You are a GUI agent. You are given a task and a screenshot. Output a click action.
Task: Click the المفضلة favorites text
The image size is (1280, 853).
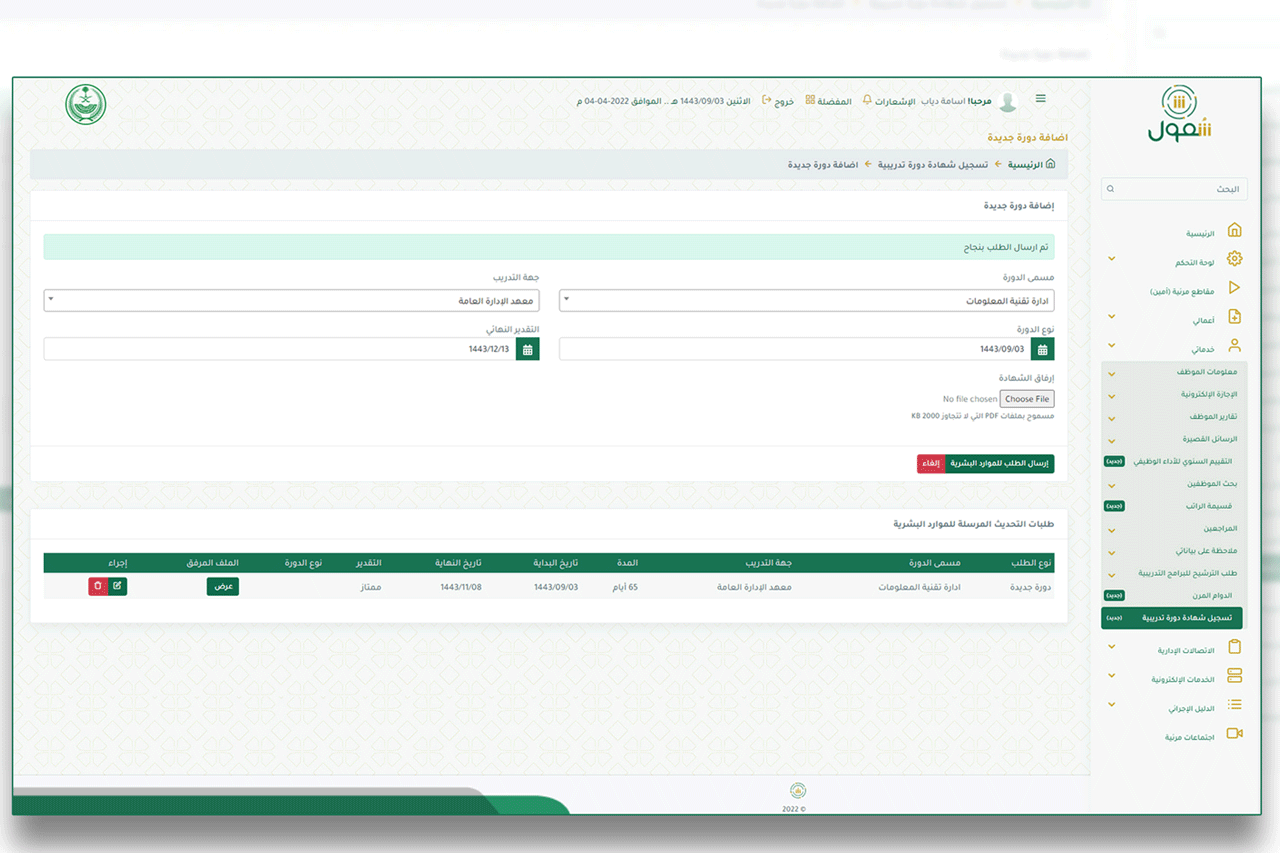point(835,101)
